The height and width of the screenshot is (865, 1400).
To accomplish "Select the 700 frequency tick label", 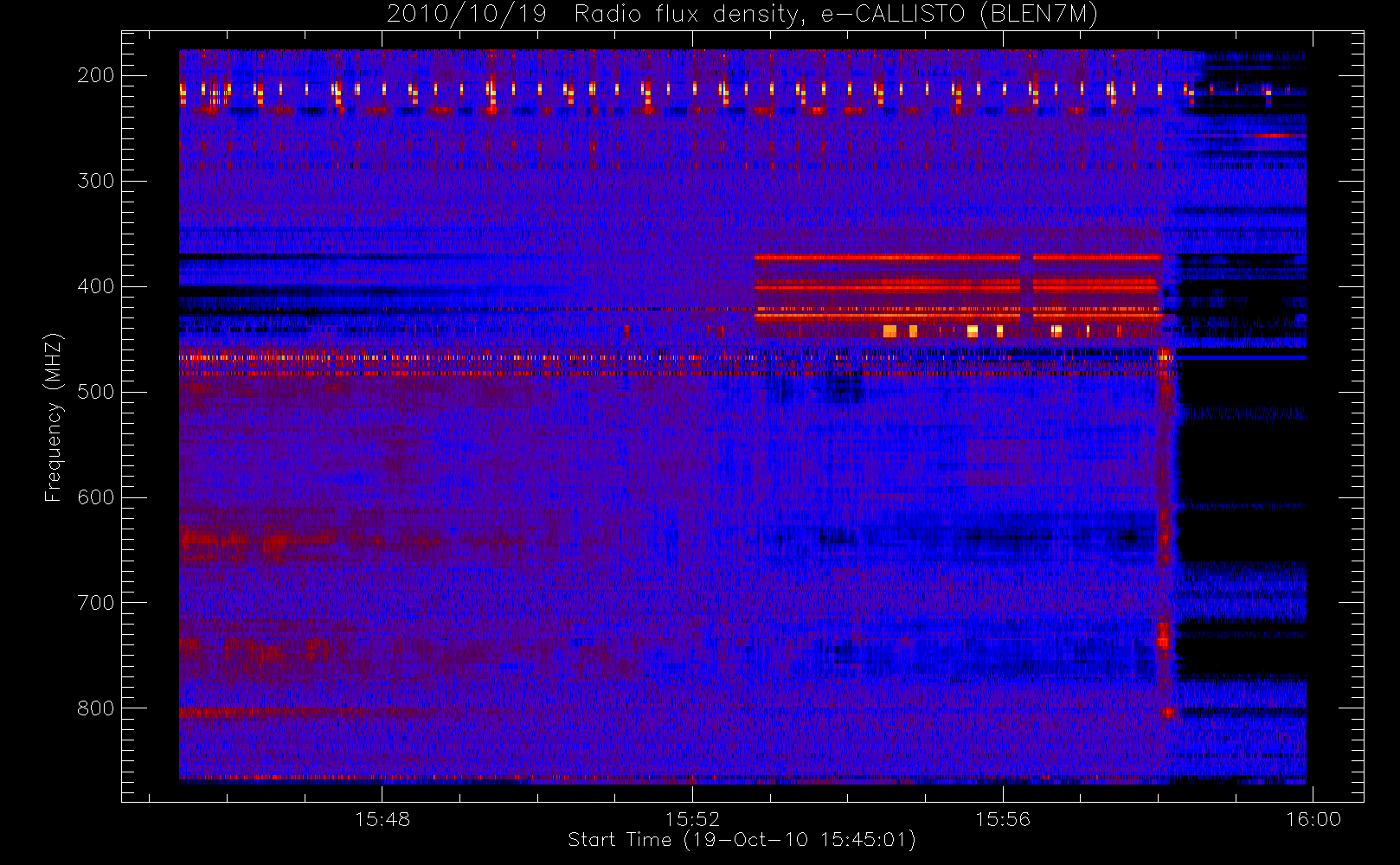I will pos(95,603).
